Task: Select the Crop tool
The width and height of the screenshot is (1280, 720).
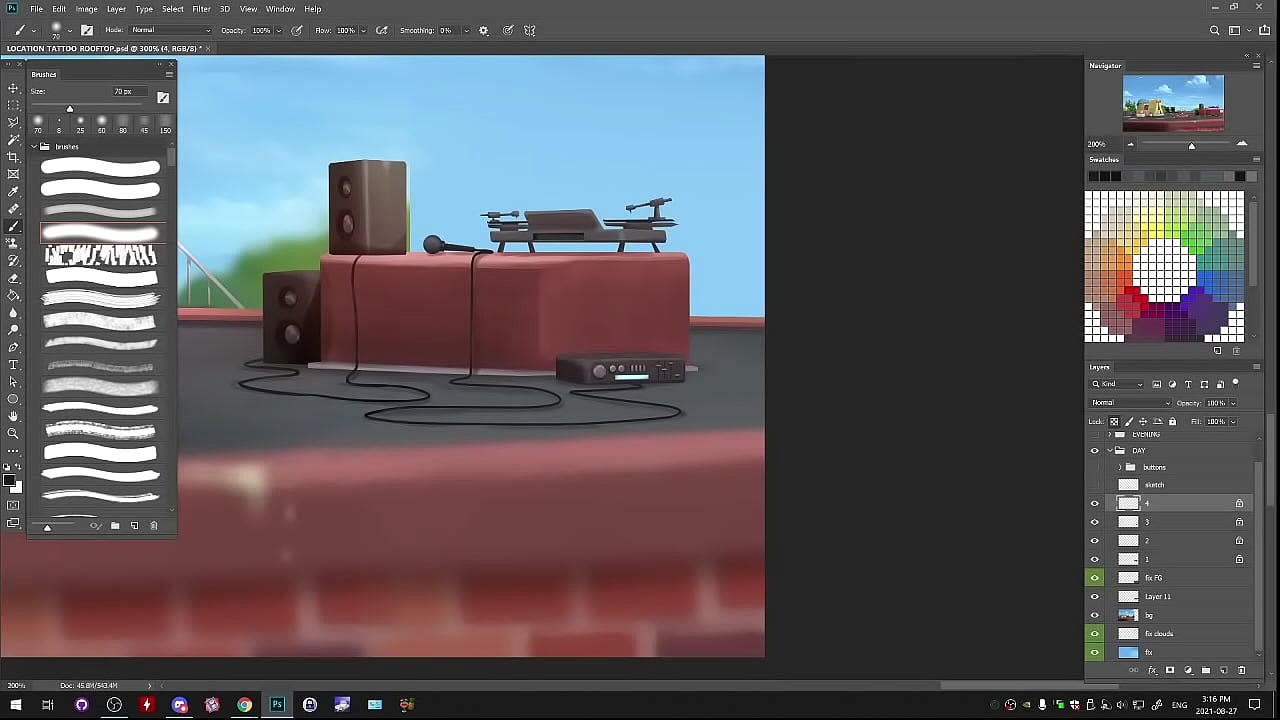Action: pyautogui.click(x=13, y=157)
